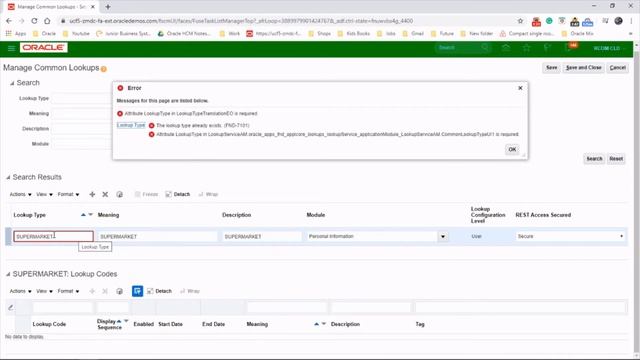Go back in browser history
Screen dimensions: 640x360
click(x=9, y=21)
